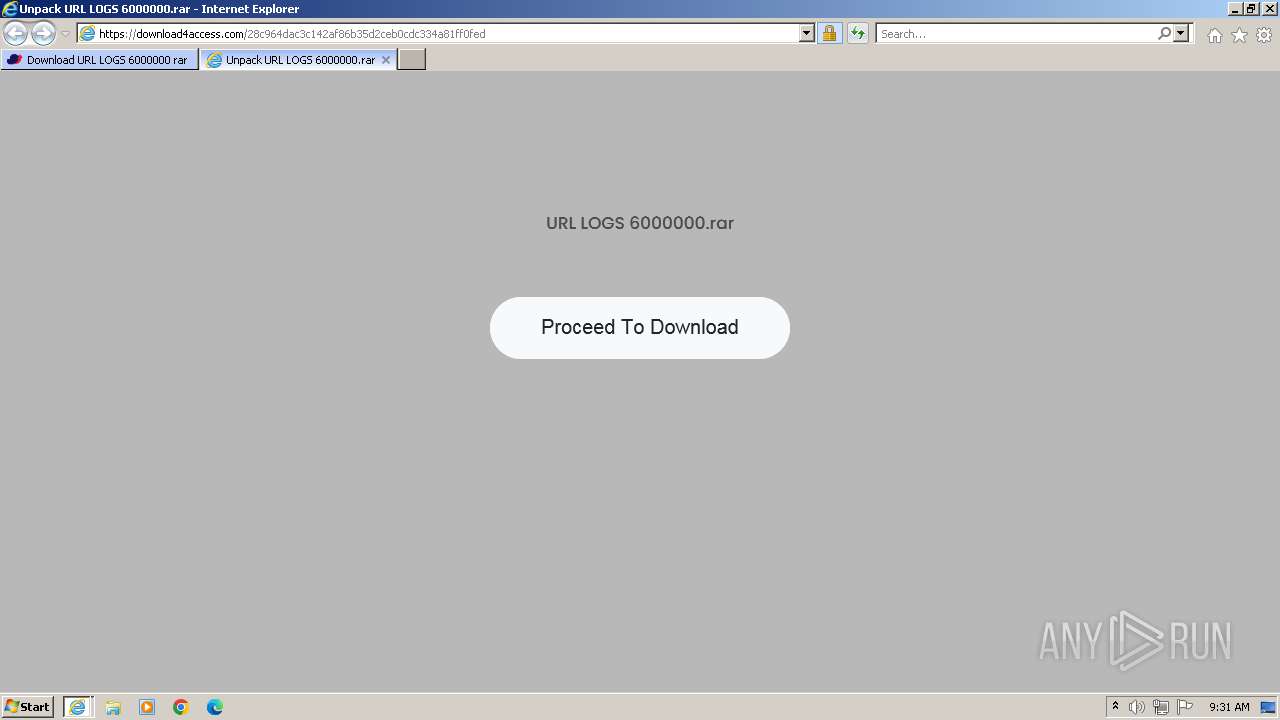Screen dimensions: 1280x720
Task: Click inside the Search box
Action: [1015, 33]
